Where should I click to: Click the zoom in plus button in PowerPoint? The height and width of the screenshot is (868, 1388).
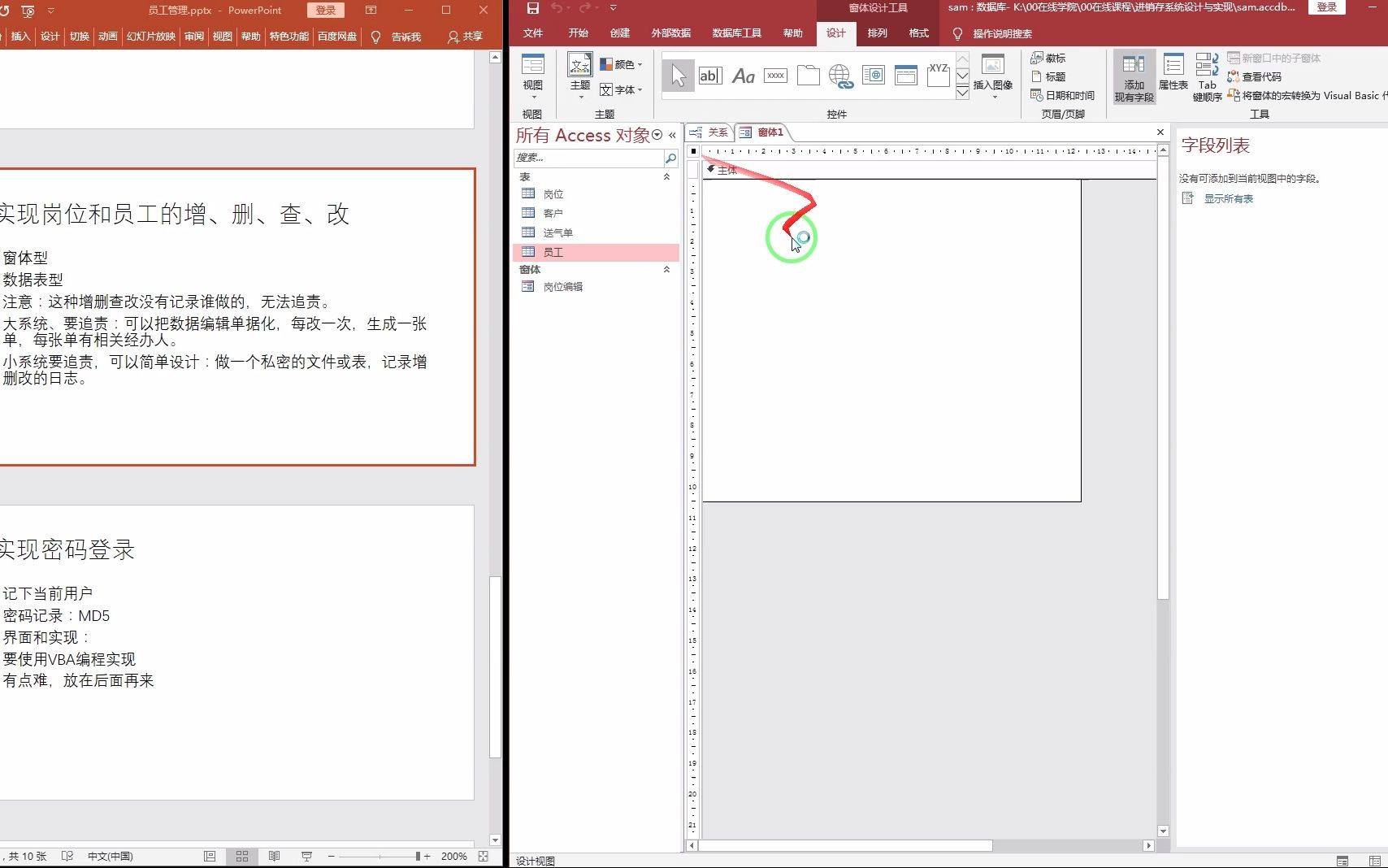pos(427,856)
